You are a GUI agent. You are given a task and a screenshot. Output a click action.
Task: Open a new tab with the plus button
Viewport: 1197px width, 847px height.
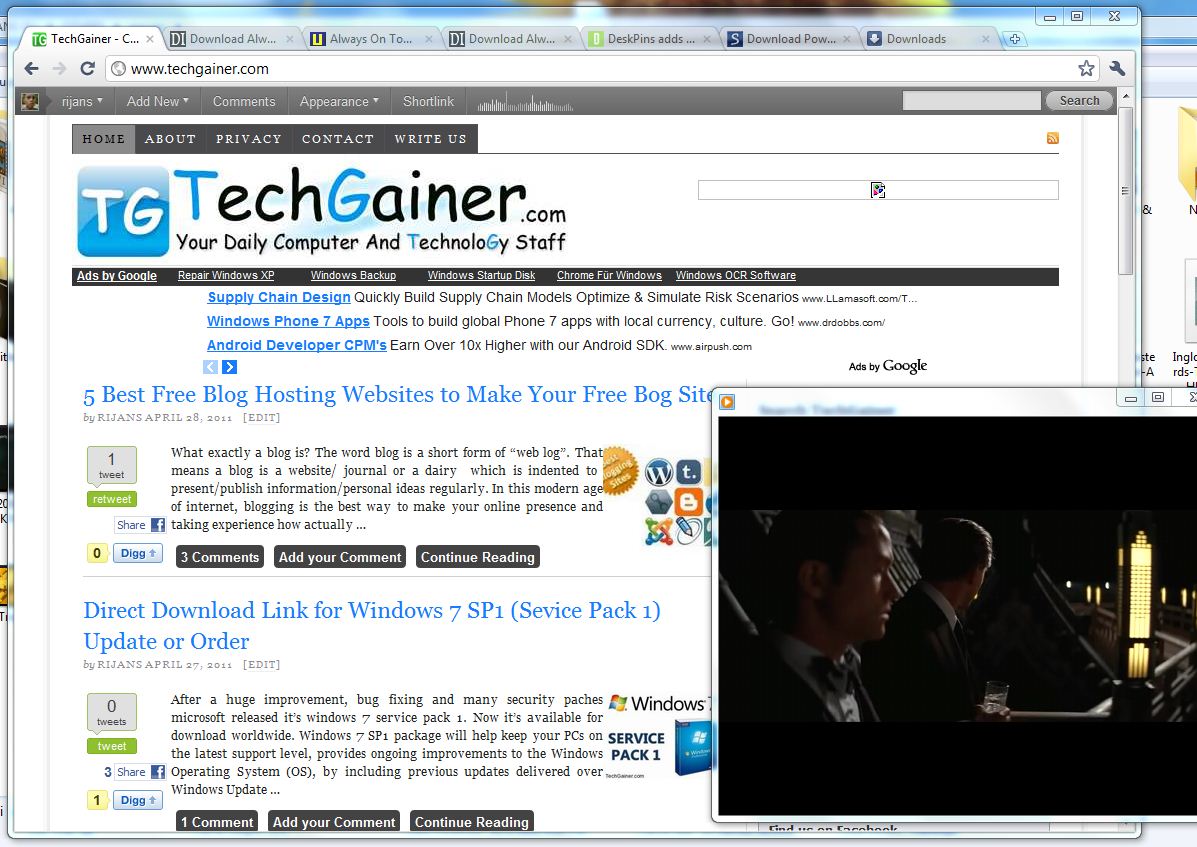click(x=1014, y=39)
